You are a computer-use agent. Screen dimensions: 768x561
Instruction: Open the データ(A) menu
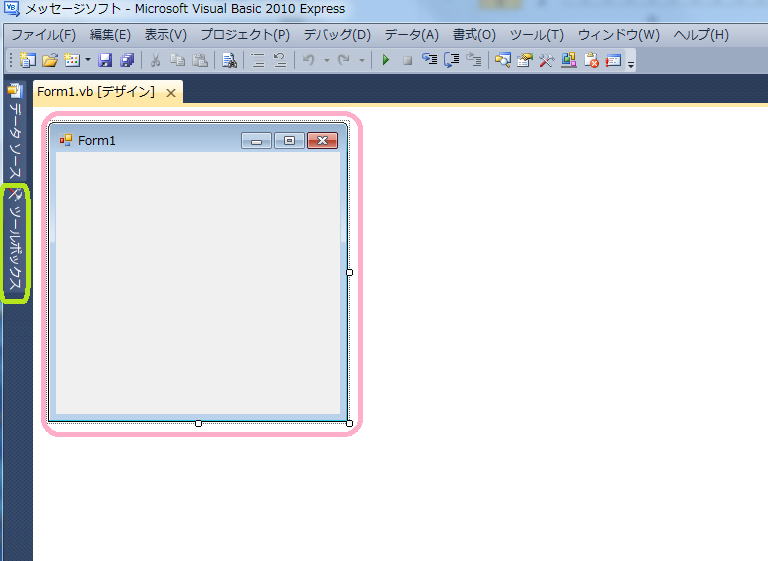coord(411,35)
